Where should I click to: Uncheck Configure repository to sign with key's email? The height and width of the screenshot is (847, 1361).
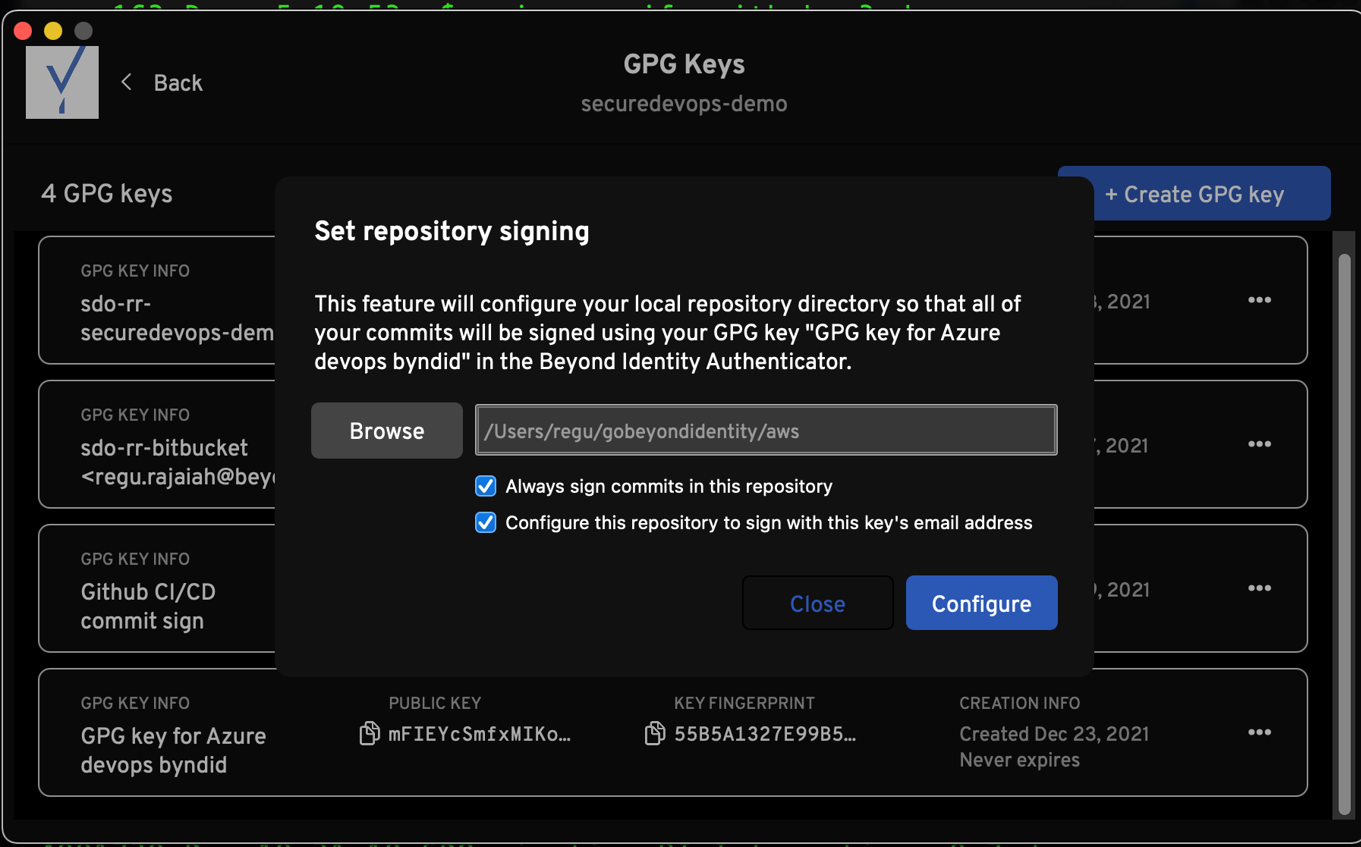pos(486,523)
